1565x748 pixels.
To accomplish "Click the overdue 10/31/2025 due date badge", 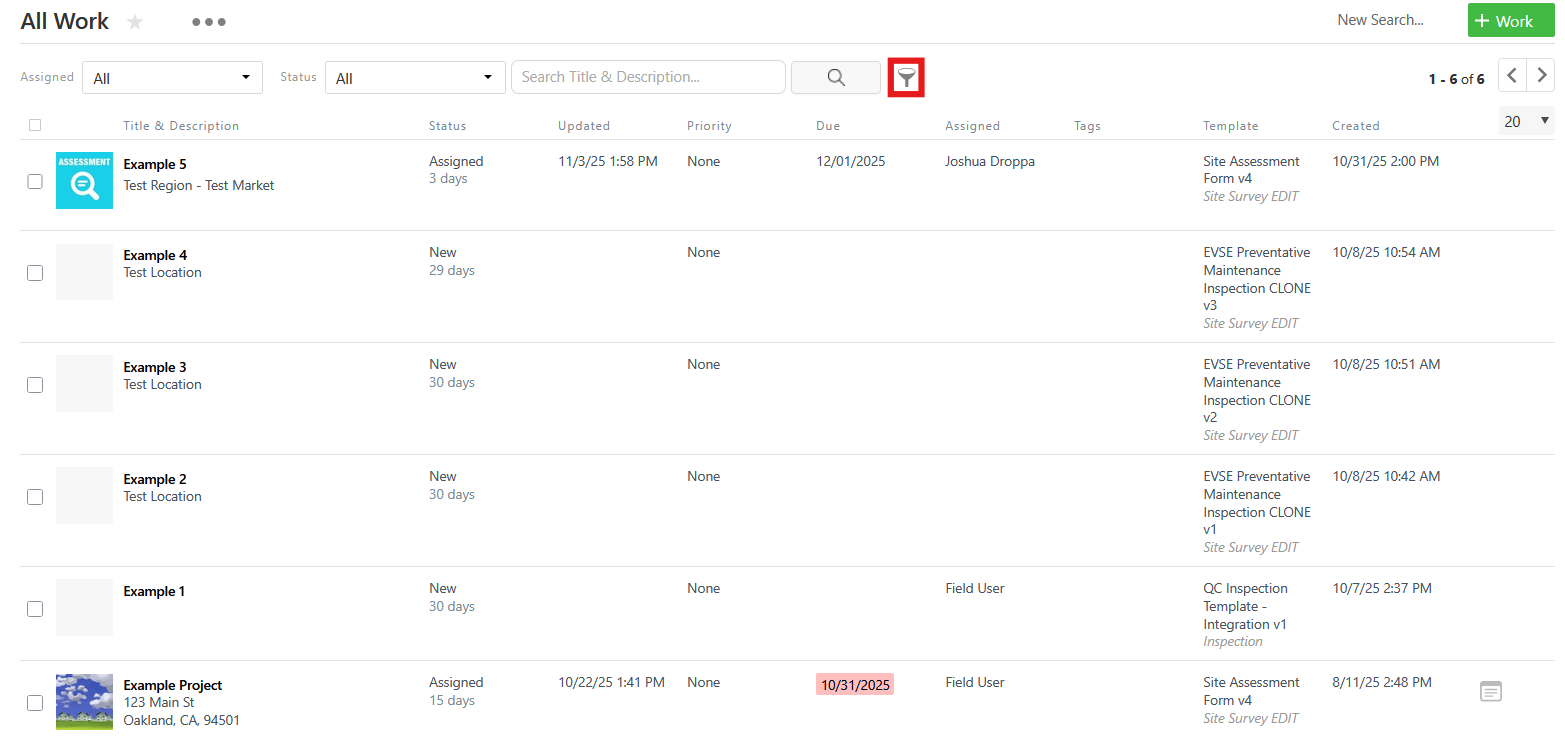I will [854, 685].
